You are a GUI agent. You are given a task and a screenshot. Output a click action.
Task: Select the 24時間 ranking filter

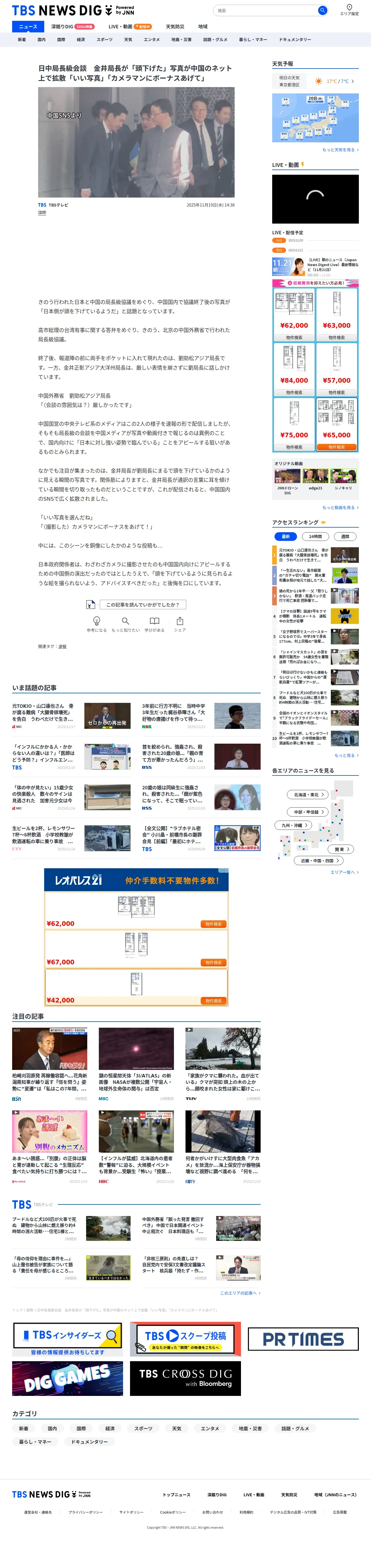click(315, 536)
